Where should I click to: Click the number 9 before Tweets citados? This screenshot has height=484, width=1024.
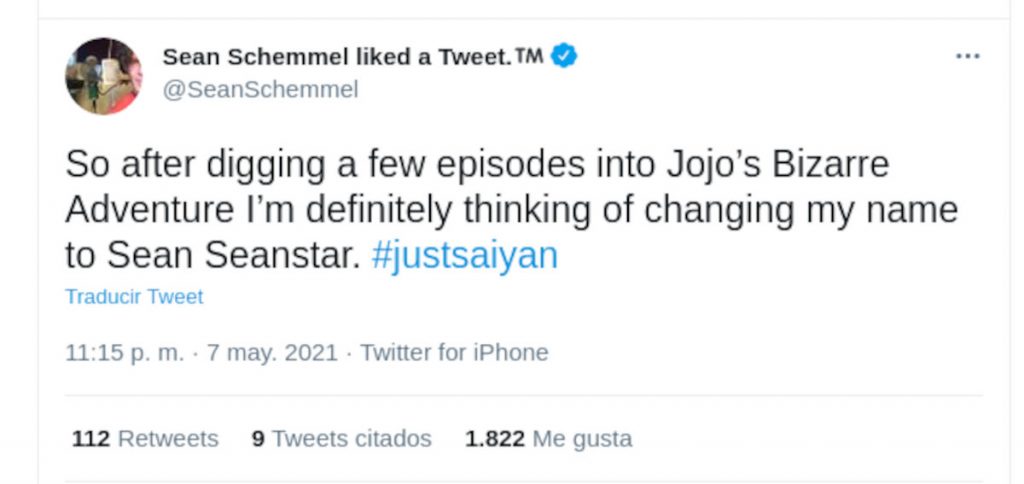pos(258,439)
